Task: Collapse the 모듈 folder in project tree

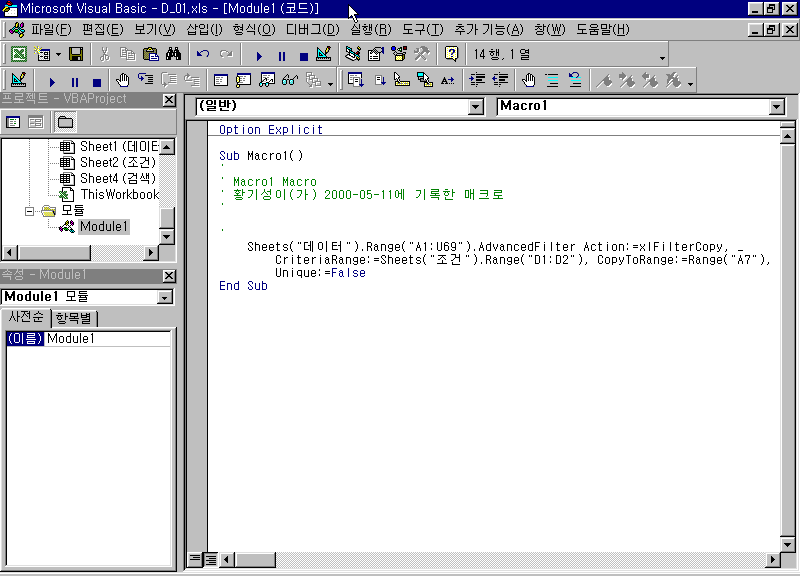Action: [30, 211]
